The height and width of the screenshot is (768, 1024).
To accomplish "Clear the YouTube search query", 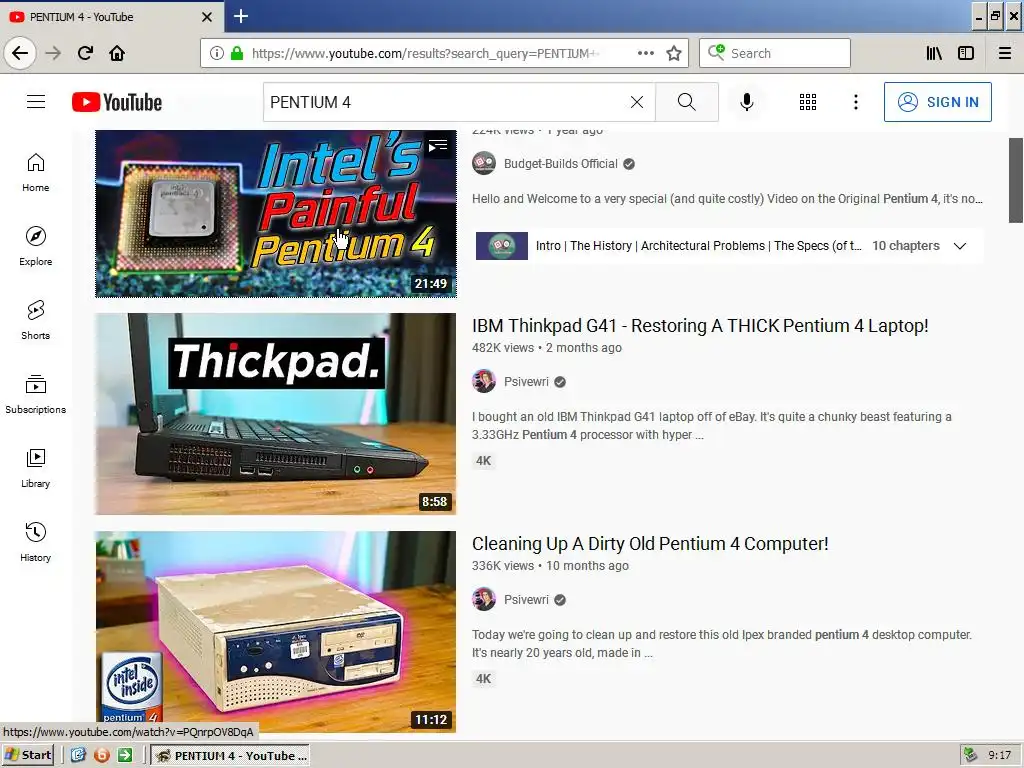I will click(x=637, y=102).
